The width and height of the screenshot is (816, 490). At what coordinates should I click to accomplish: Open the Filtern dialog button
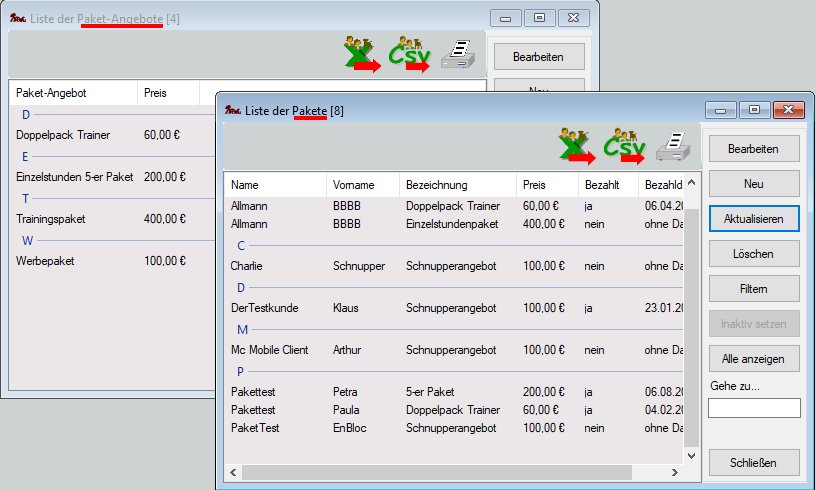(754, 288)
